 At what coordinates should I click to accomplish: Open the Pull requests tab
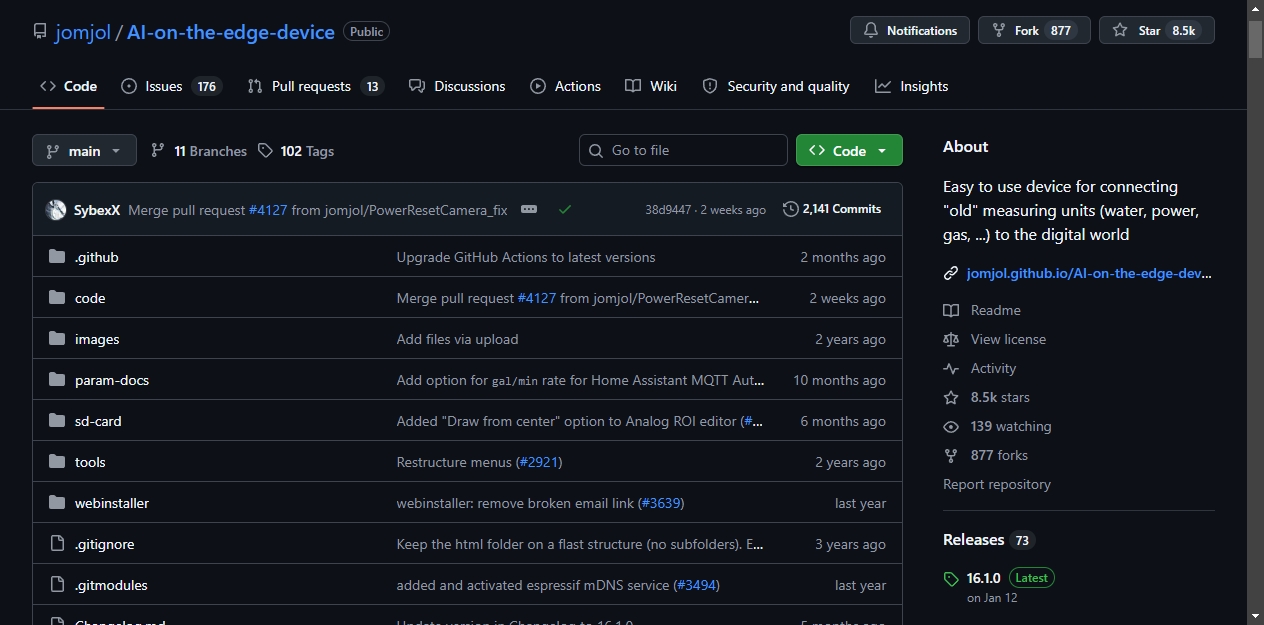[x=315, y=86]
